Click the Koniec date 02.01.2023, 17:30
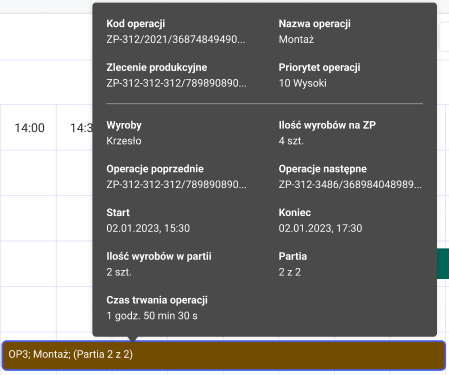 click(x=320, y=228)
